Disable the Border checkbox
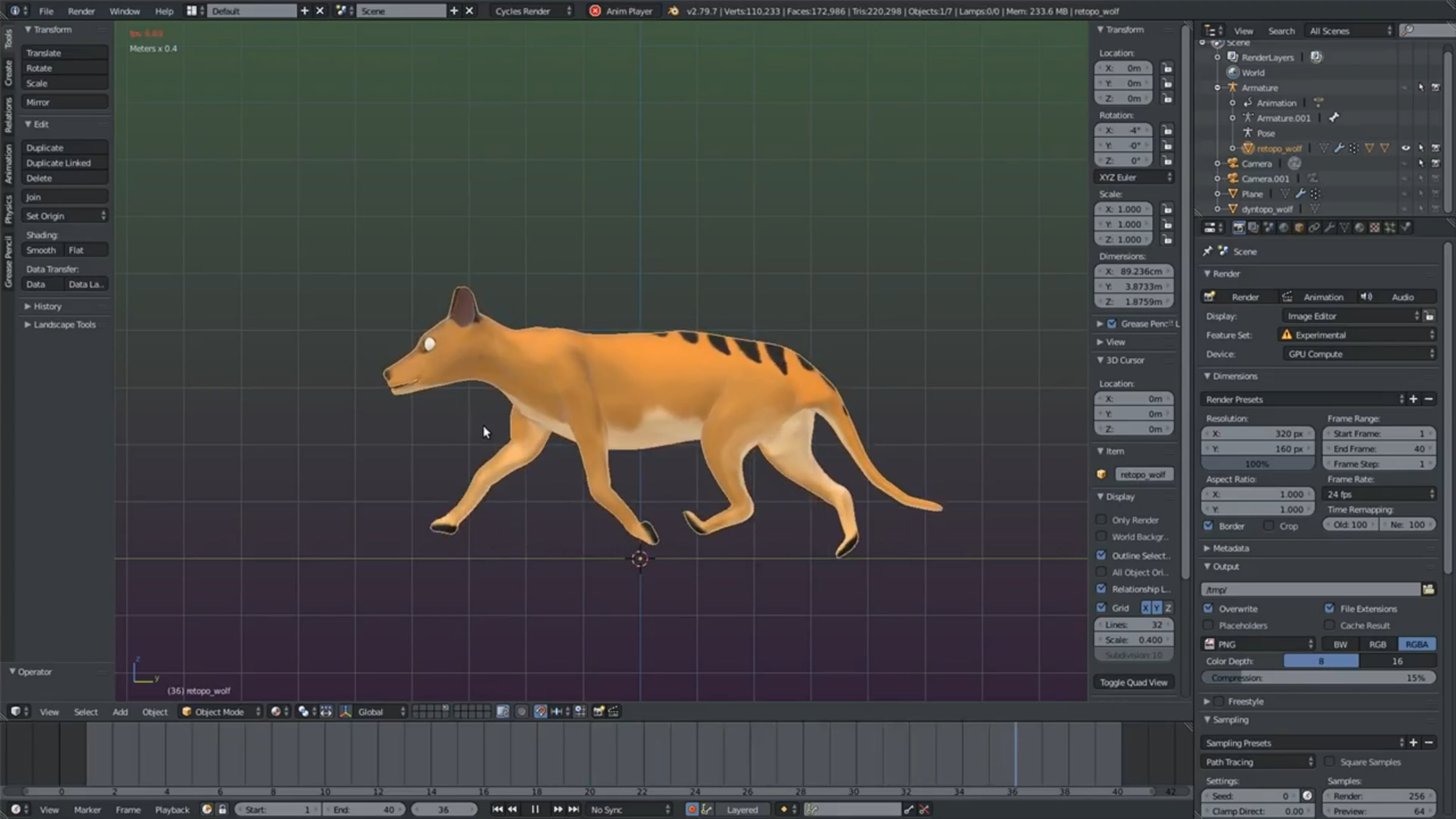 click(x=1208, y=526)
